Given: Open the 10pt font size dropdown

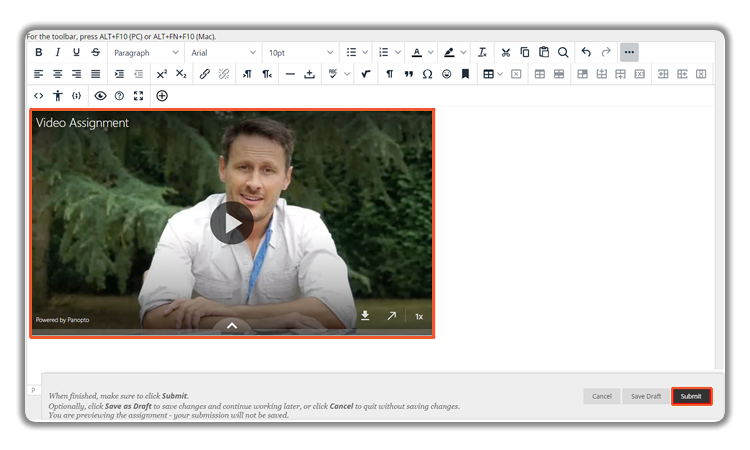Looking at the screenshot, I should 300,53.
